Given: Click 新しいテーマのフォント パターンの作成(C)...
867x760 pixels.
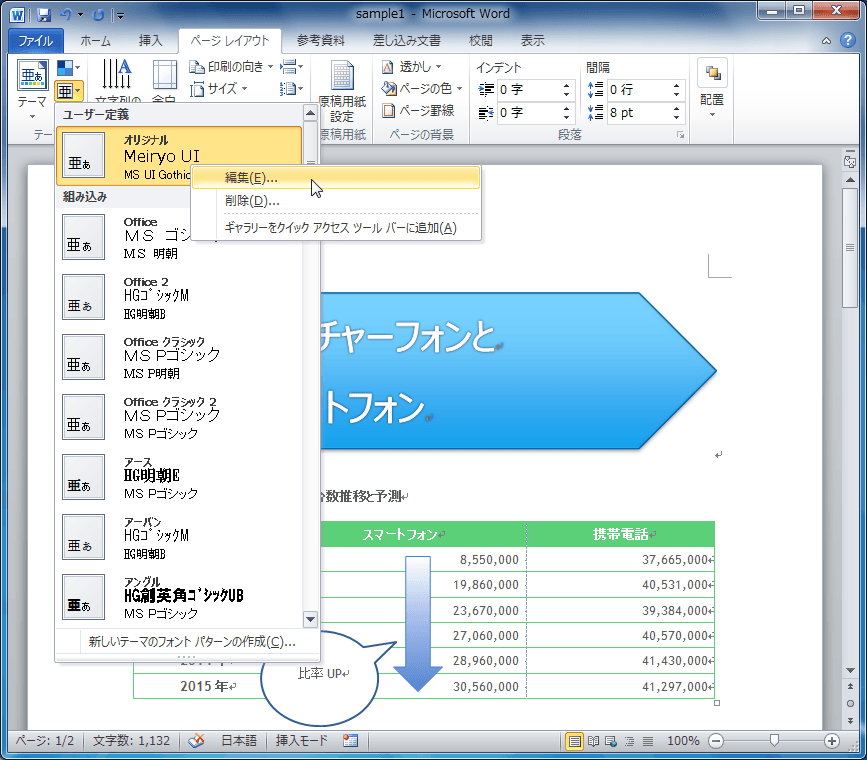Looking at the screenshot, I should click(187, 642).
